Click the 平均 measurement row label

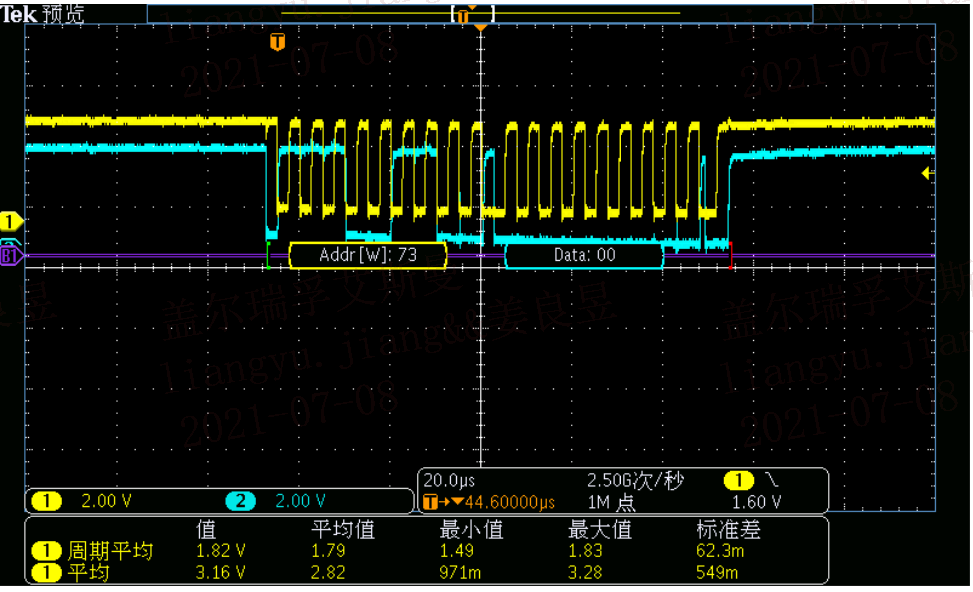click(88, 572)
